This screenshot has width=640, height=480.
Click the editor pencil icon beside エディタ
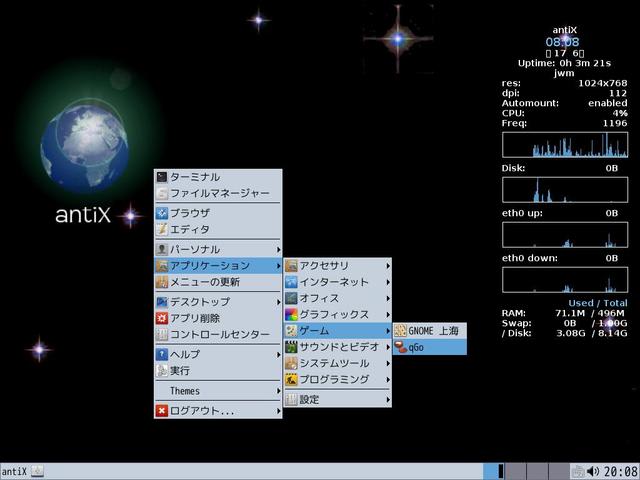162,229
